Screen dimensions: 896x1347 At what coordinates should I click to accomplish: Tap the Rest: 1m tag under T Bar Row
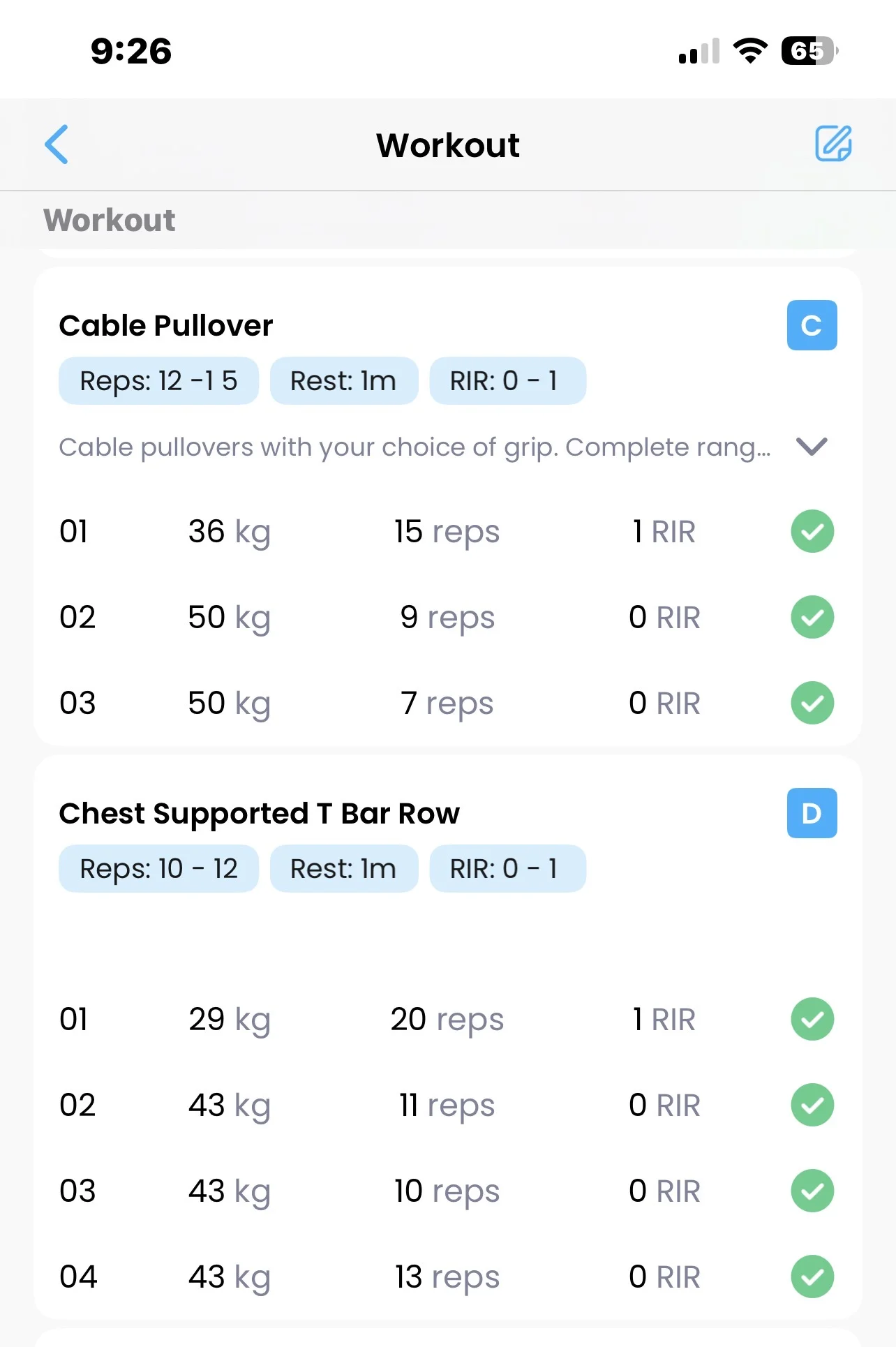point(343,869)
